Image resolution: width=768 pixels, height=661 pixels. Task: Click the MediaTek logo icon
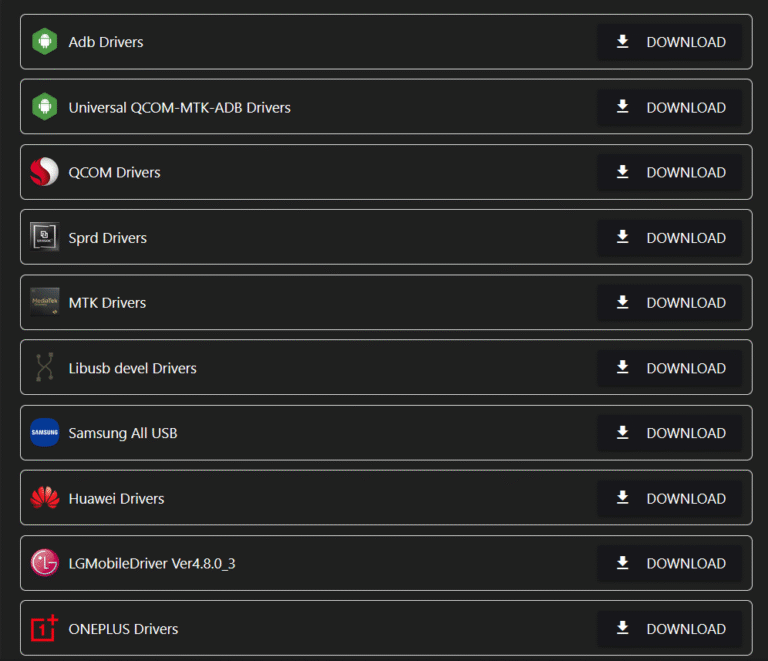pos(44,302)
